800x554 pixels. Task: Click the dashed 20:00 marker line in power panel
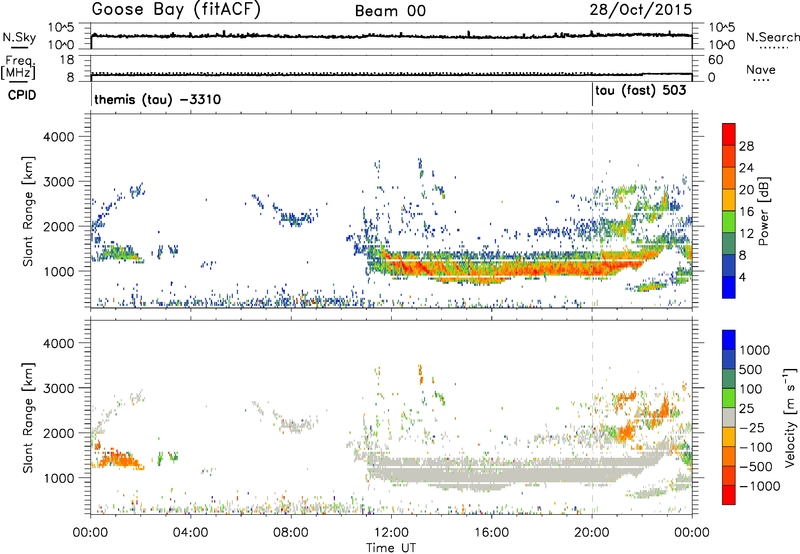pyautogui.click(x=592, y=210)
